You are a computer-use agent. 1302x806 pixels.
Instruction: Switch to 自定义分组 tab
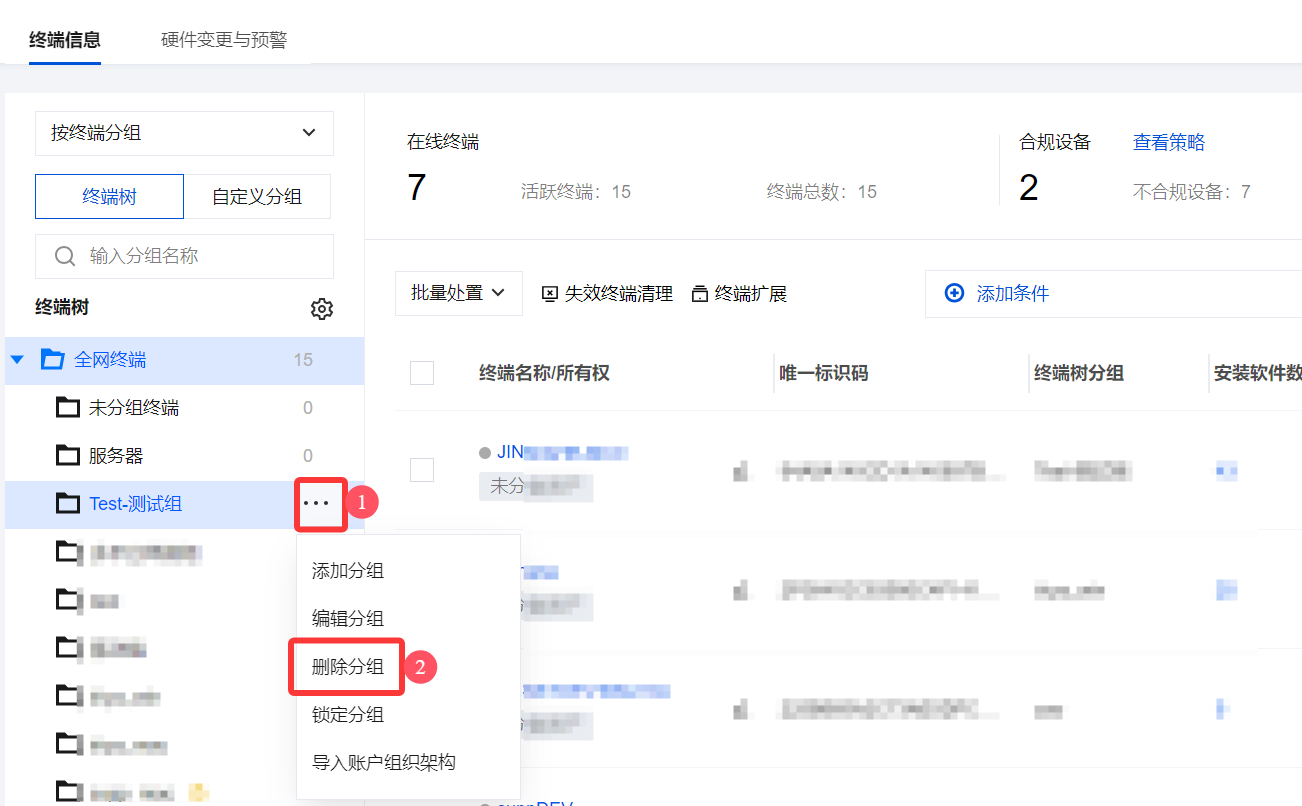tap(257, 196)
